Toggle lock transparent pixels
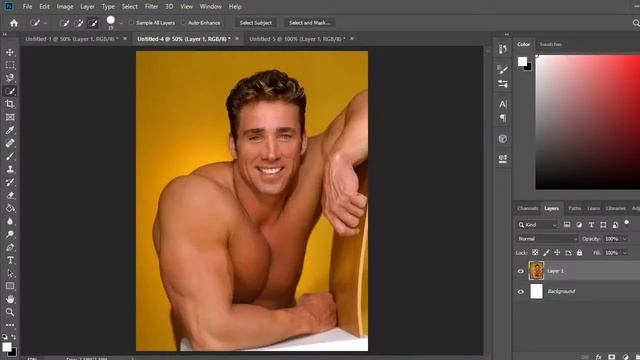 point(535,253)
